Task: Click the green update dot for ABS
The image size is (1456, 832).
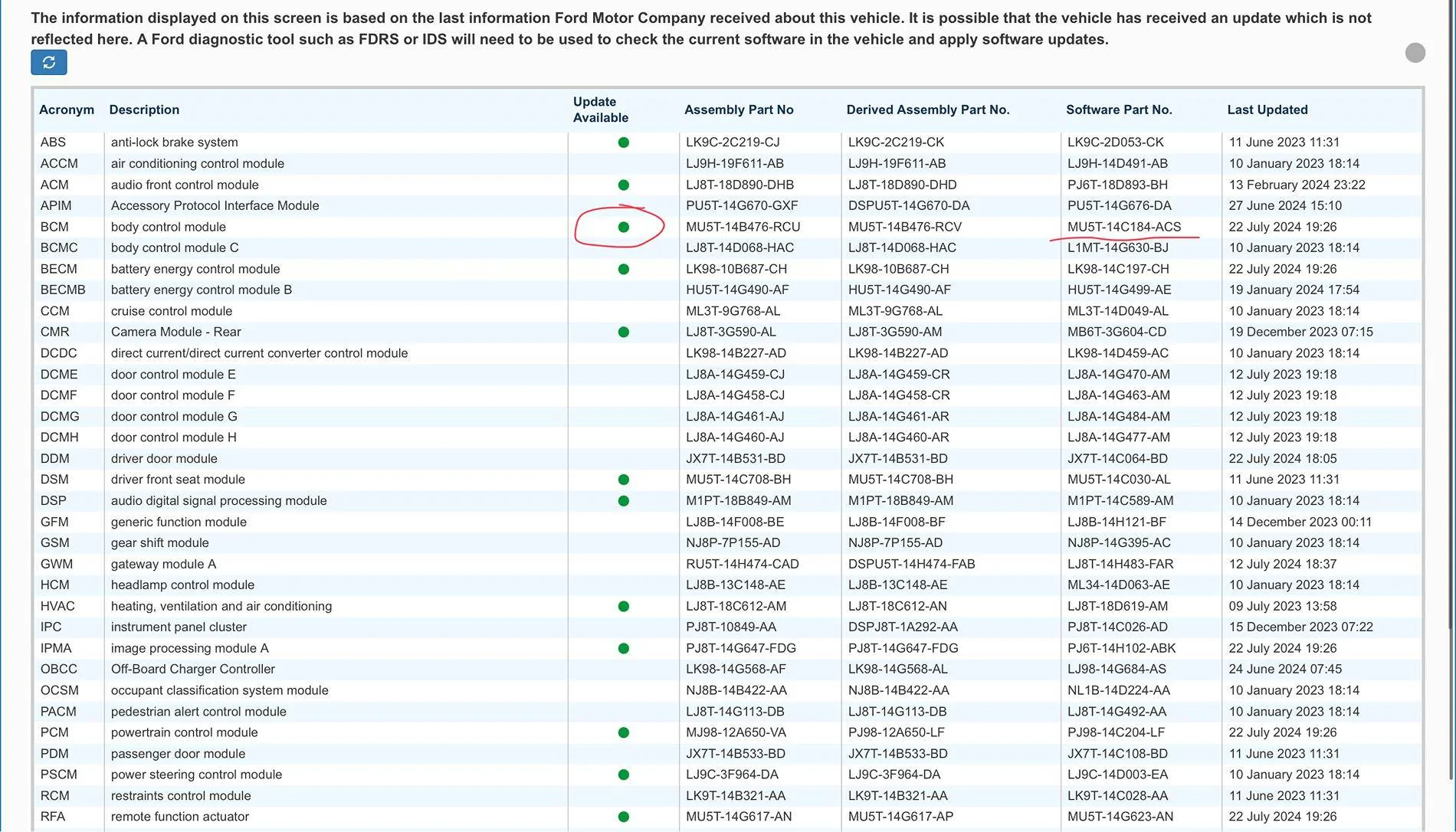Action: coord(624,142)
